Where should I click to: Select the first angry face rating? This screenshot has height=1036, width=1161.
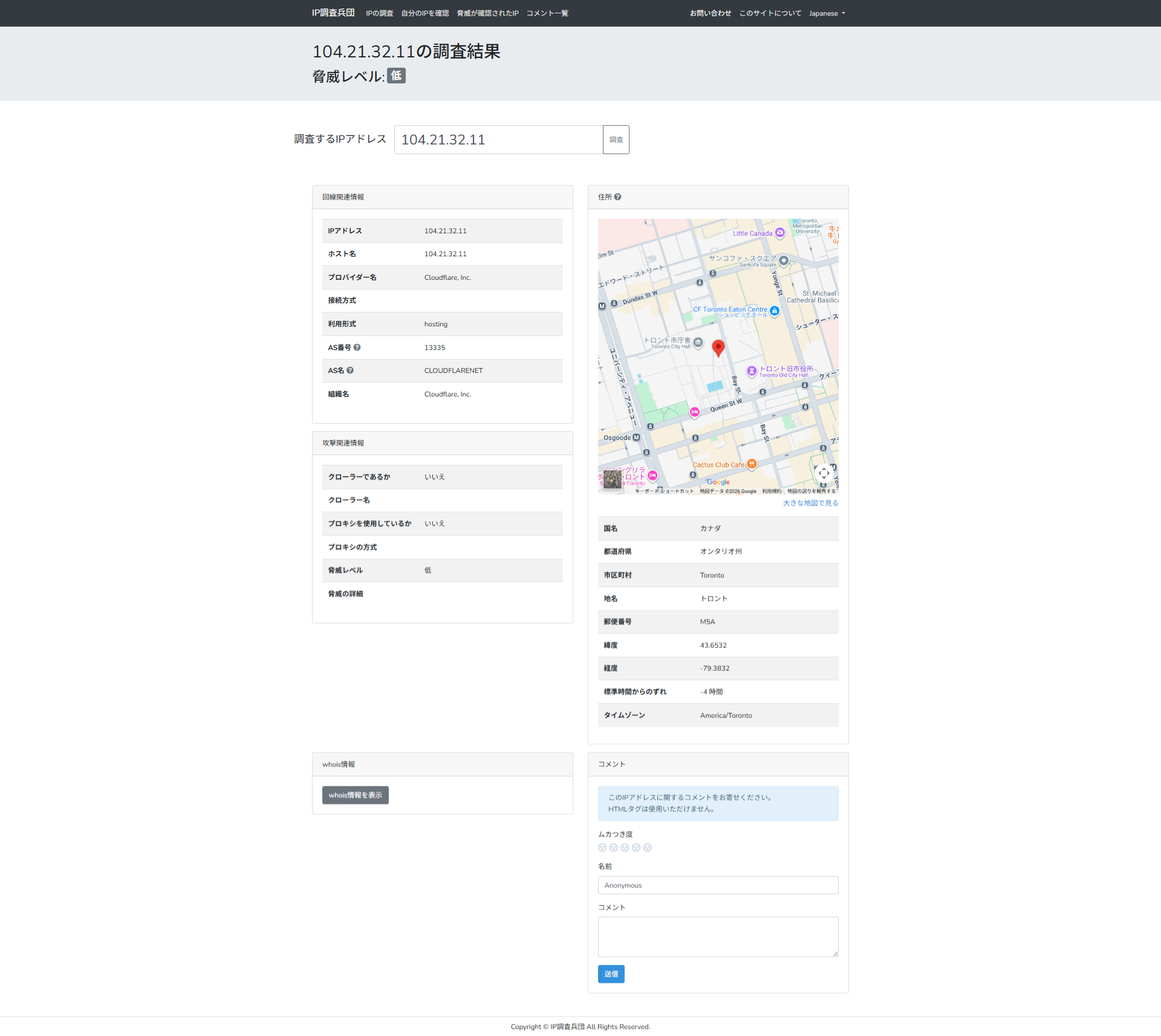click(602, 847)
